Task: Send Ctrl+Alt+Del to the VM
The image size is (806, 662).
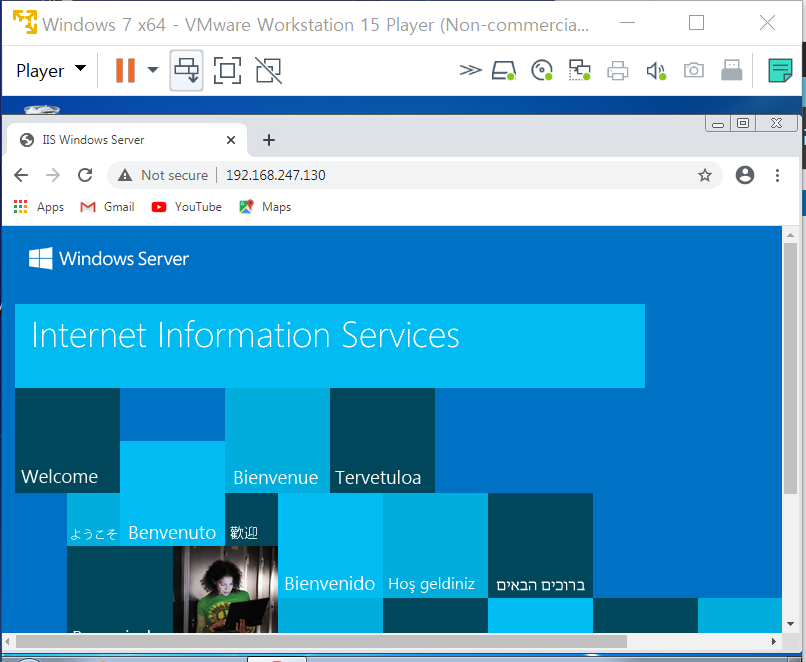Action: click(x=187, y=70)
